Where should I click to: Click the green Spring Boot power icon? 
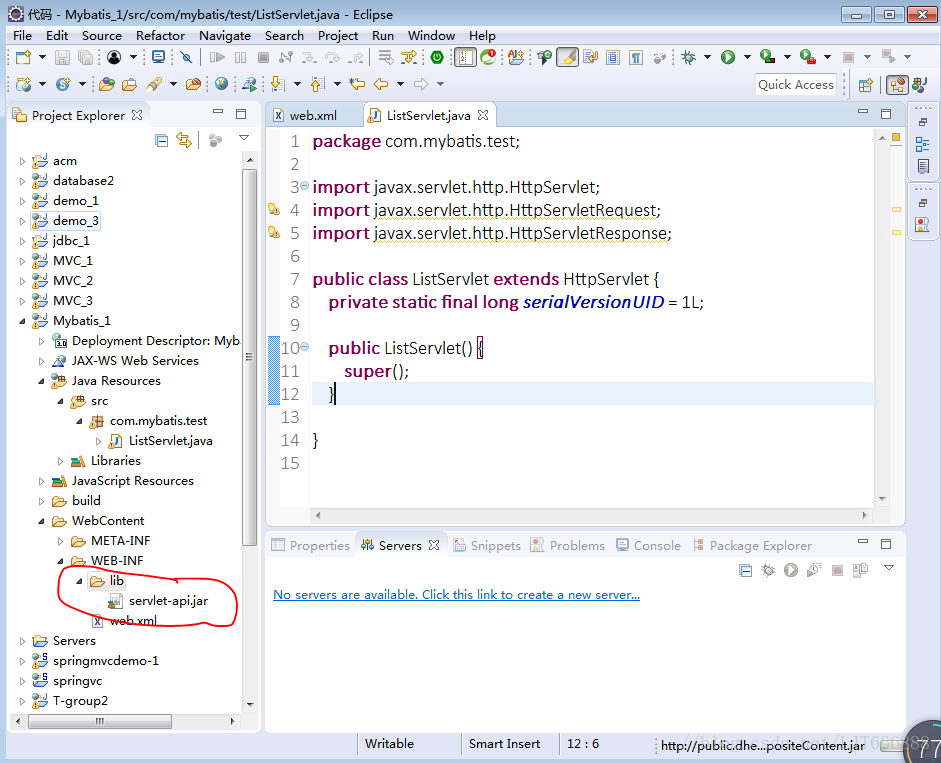437,58
